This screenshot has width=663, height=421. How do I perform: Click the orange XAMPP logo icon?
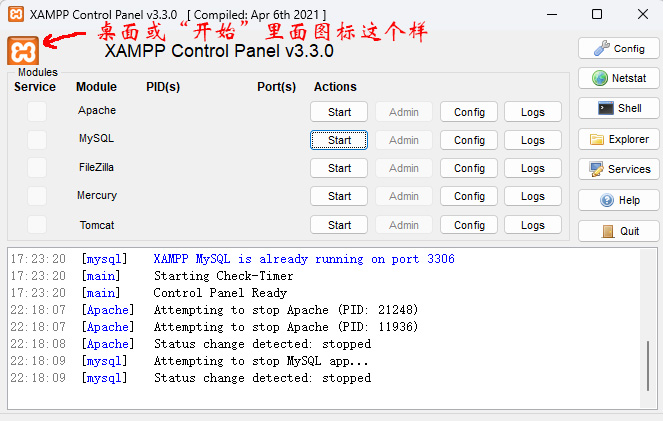(x=23, y=50)
